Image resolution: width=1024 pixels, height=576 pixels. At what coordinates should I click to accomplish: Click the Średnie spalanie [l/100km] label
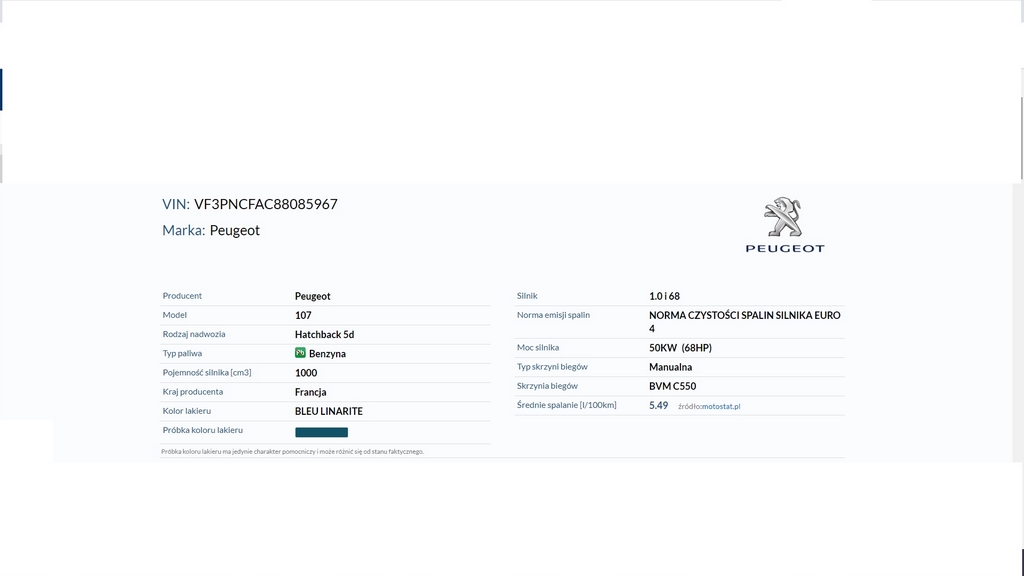pyautogui.click(x=566, y=405)
